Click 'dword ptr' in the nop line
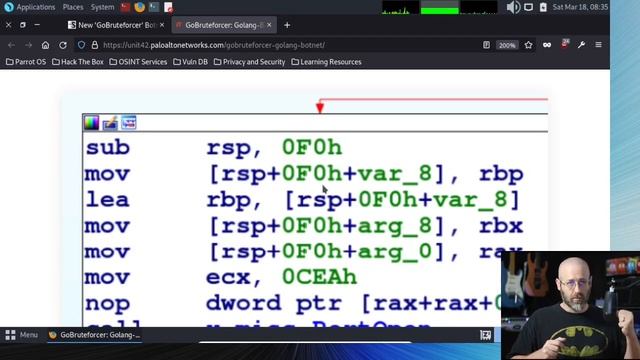Screen dimensions: 640x360 tap(273, 303)
